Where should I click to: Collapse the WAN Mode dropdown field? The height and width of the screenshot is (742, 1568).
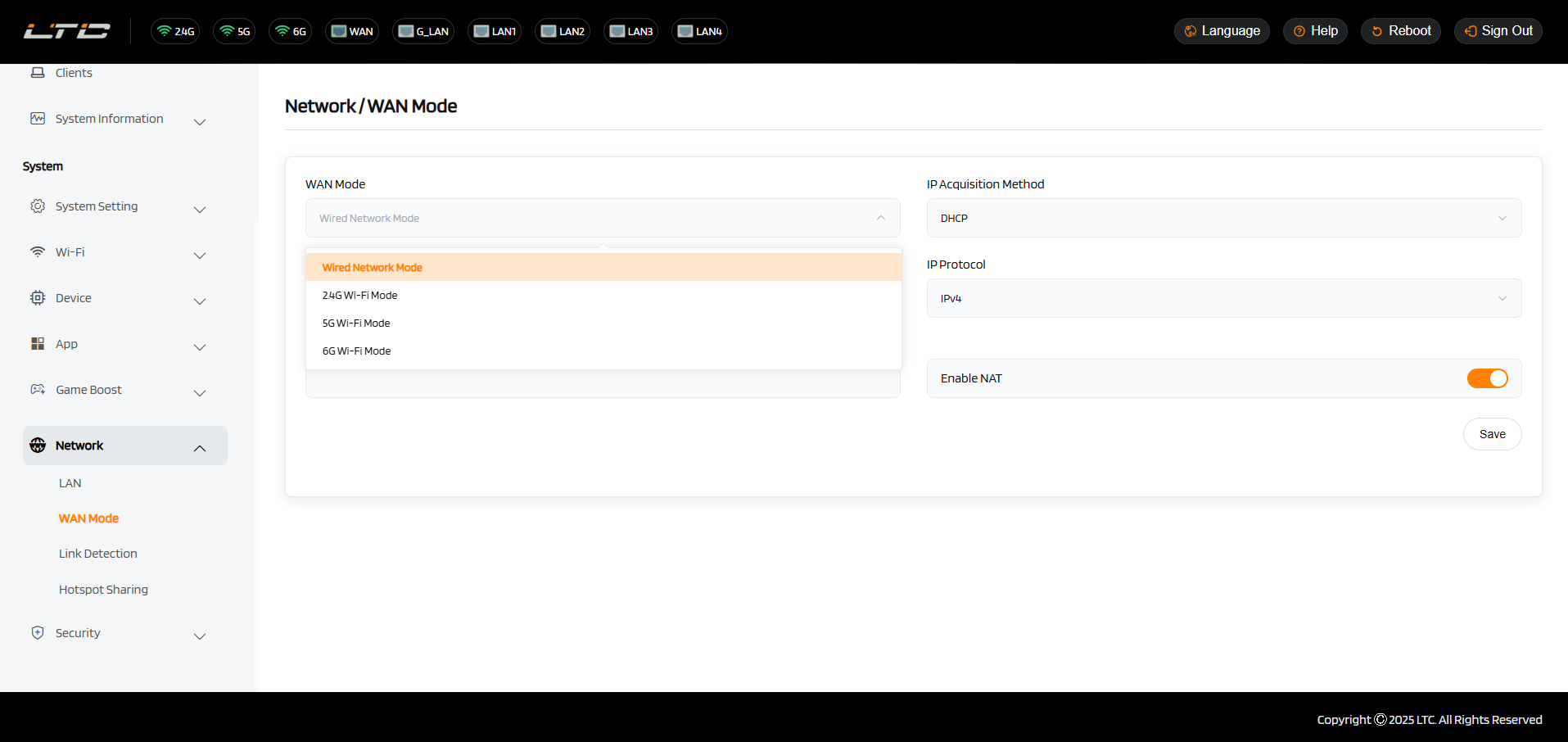pyautogui.click(x=603, y=218)
